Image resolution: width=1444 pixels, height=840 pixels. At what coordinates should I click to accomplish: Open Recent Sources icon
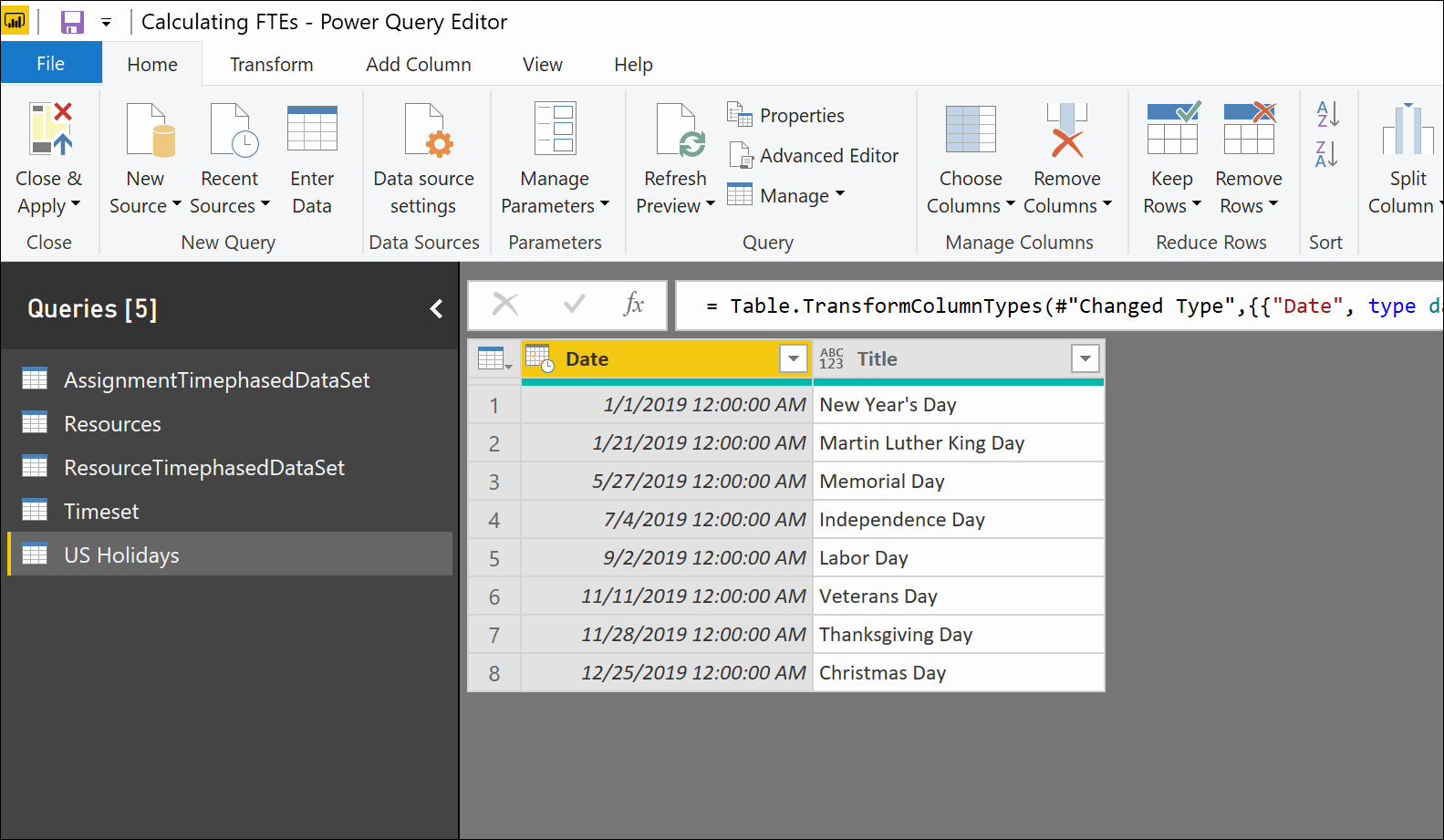234,130
